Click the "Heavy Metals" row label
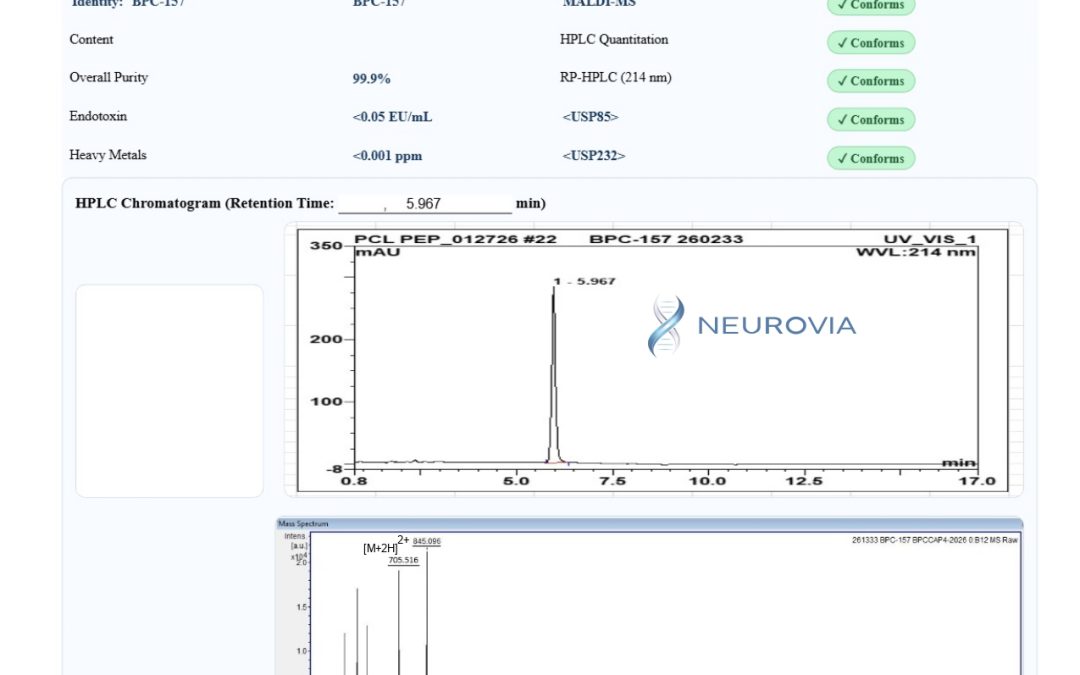 point(107,155)
